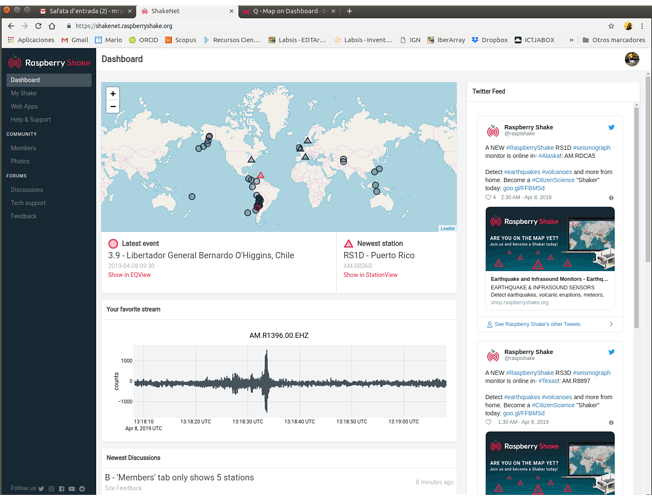This screenshot has width=652, height=500.
Task: Open Photos under Community
Action: 20,161
